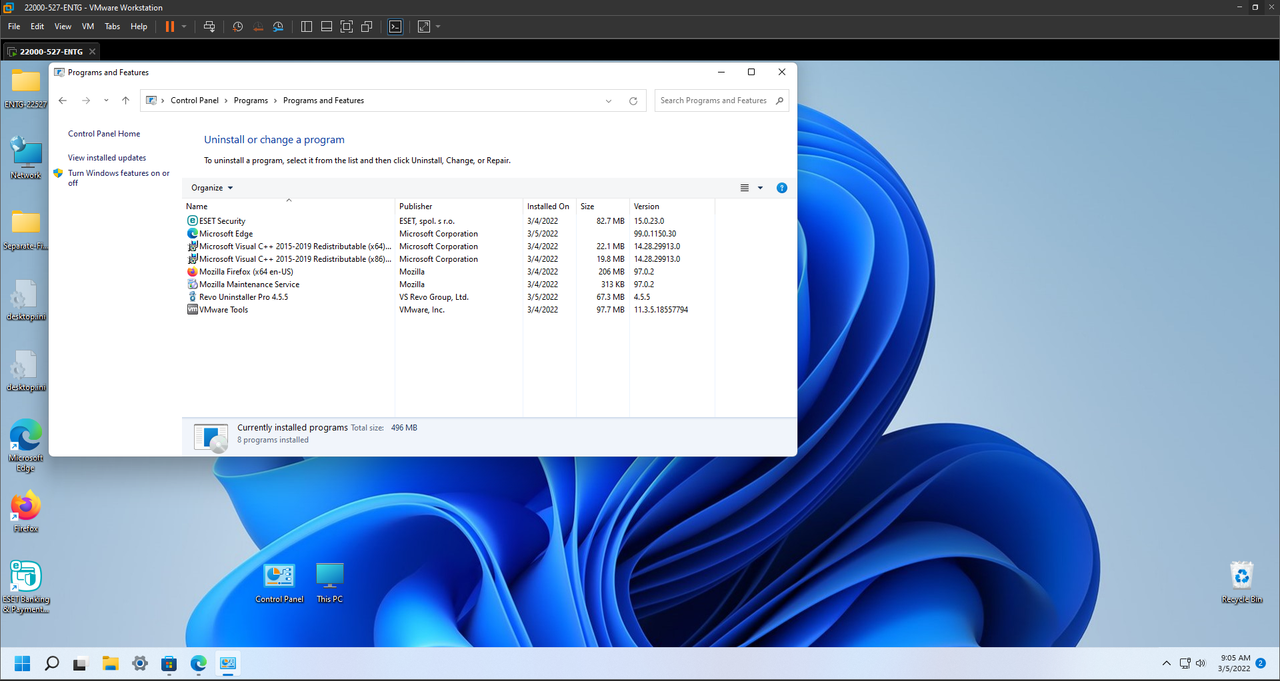Screen dimensions: 1280x681
Task: Toggle the VMware thumbnail bar
Action: (327, 26)
